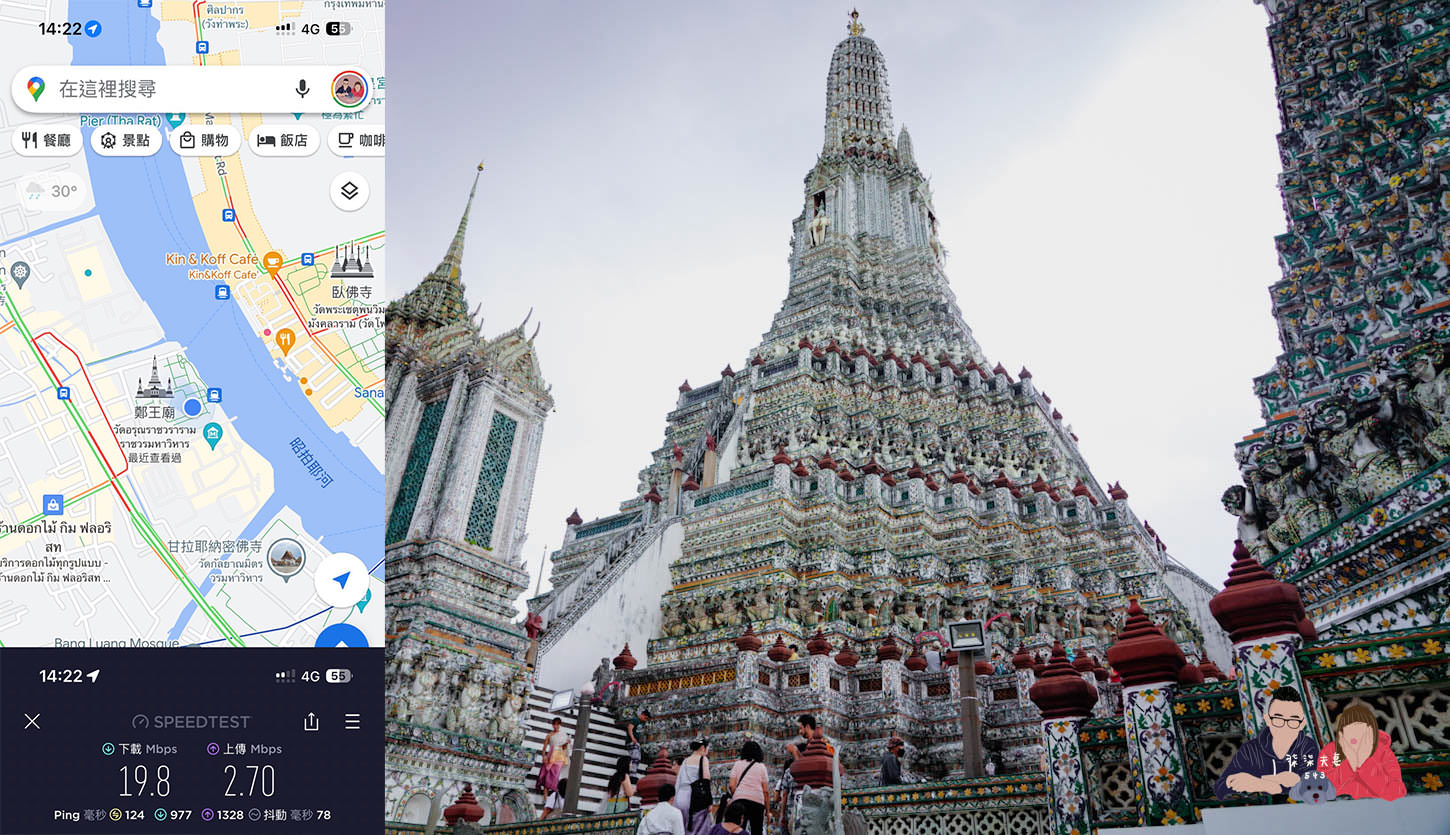Viewport: 1450px width, 835px height.
Task: Tap the blue current location dot
Action: [192, 407]
